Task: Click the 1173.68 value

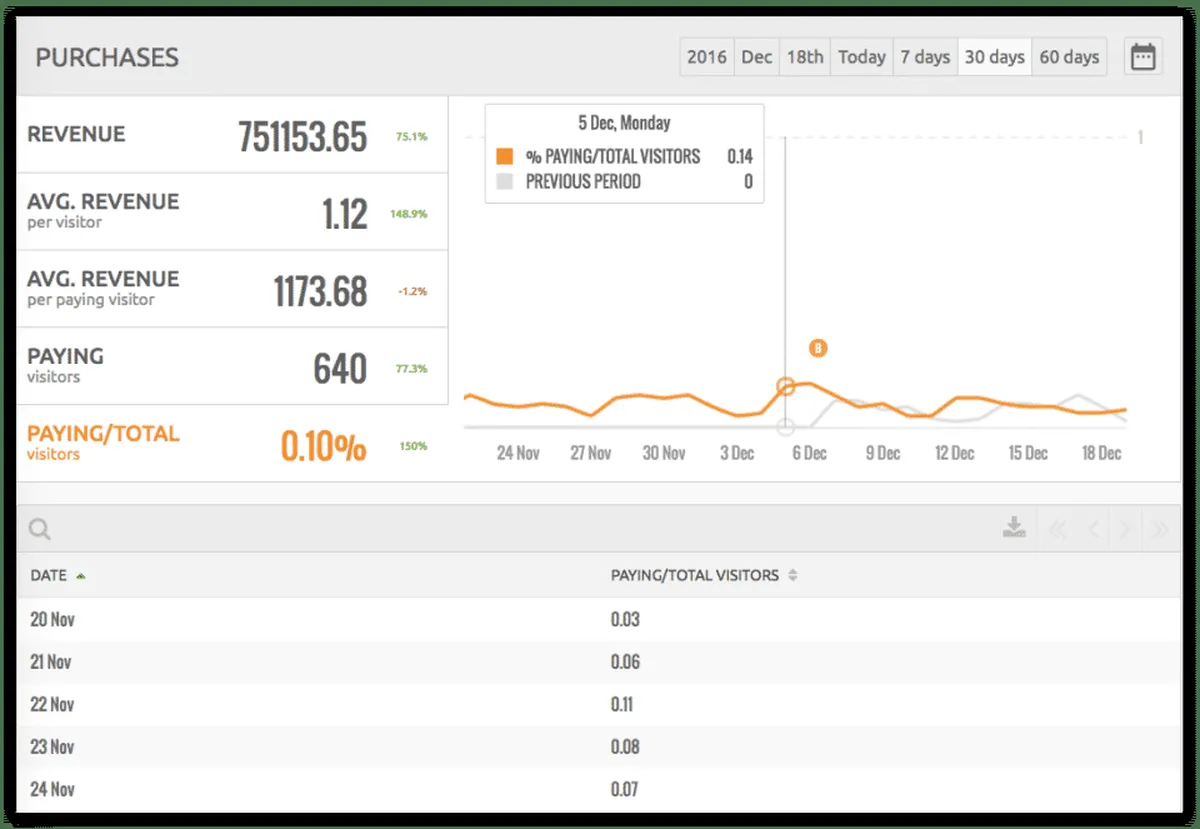Action: [x=321, y=291]
